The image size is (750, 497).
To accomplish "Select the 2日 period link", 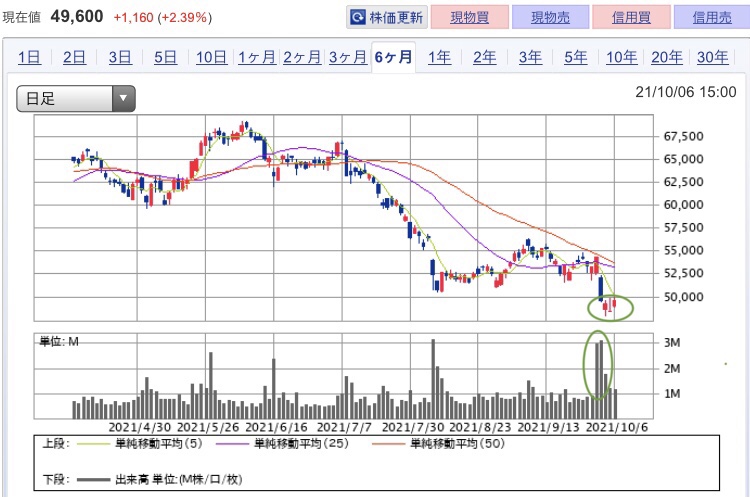I will (74, 57).
